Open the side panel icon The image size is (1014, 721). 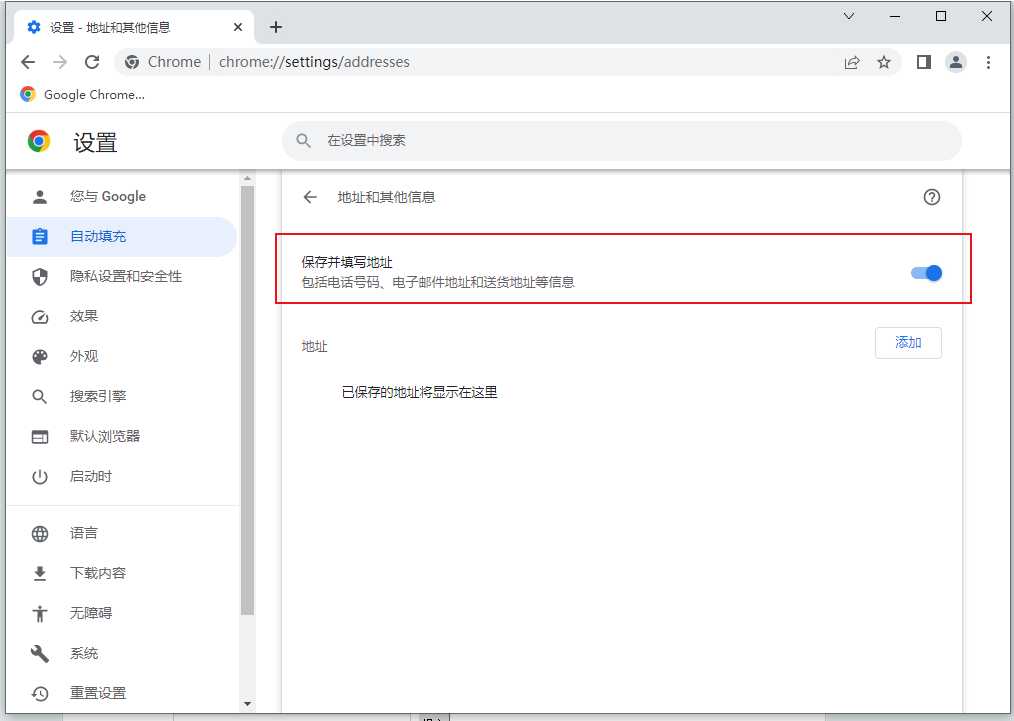[x=923, y=62]
